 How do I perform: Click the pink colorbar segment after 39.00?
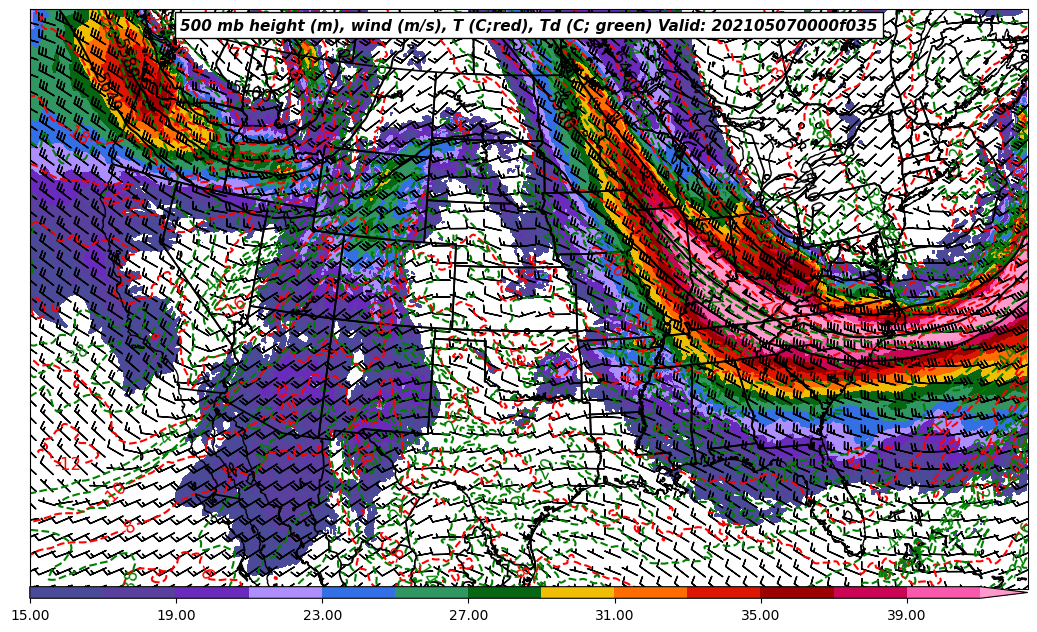point(943,592)
